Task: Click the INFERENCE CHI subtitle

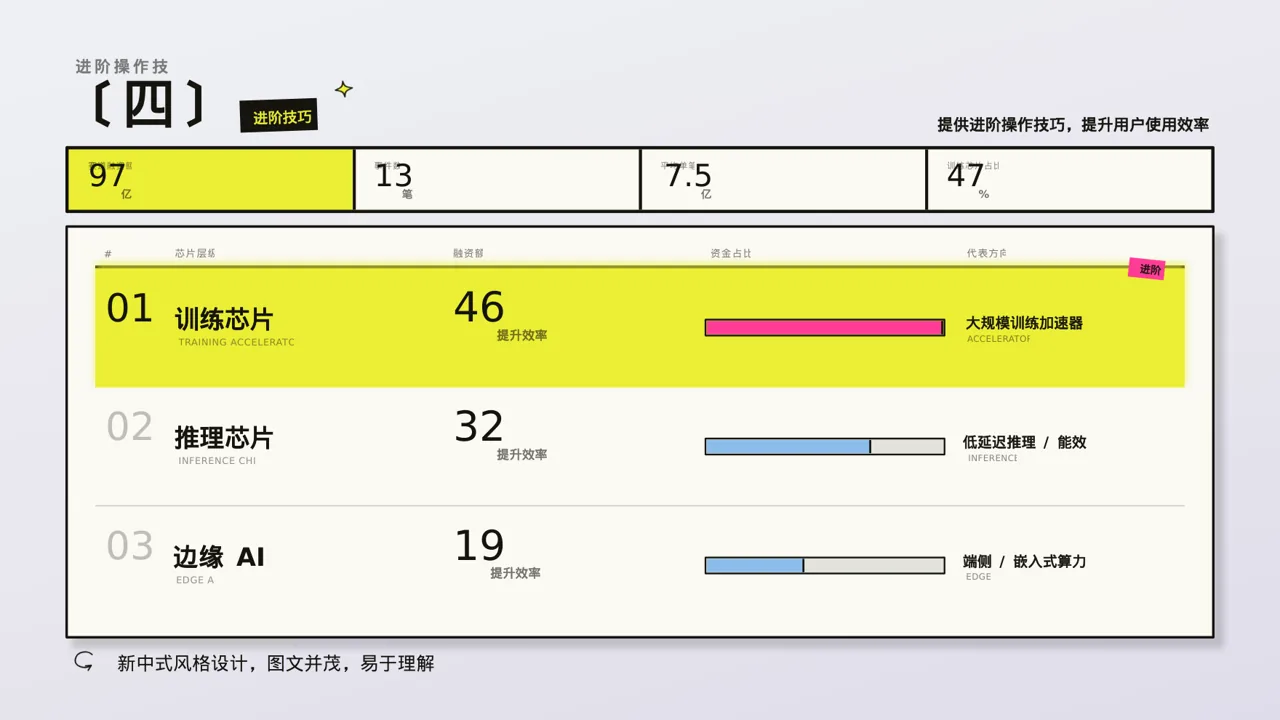Action: point(217,461)
